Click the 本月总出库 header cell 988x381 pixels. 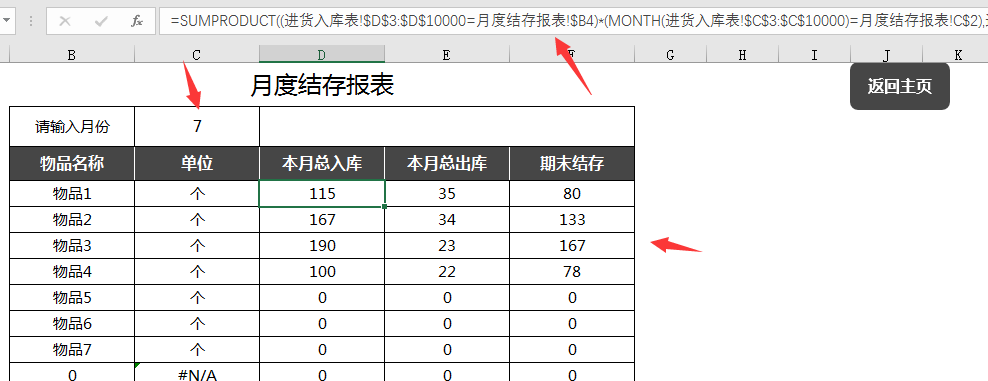tap(447, 164)
